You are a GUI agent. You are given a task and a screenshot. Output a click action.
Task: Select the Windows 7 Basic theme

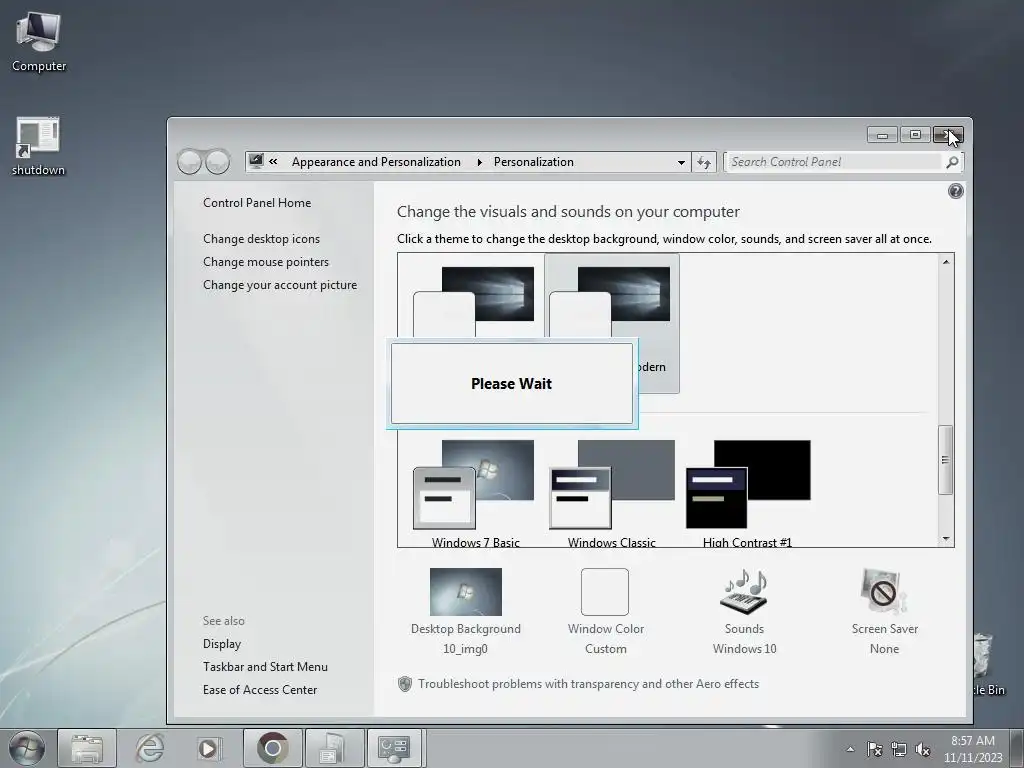(475, 493)
